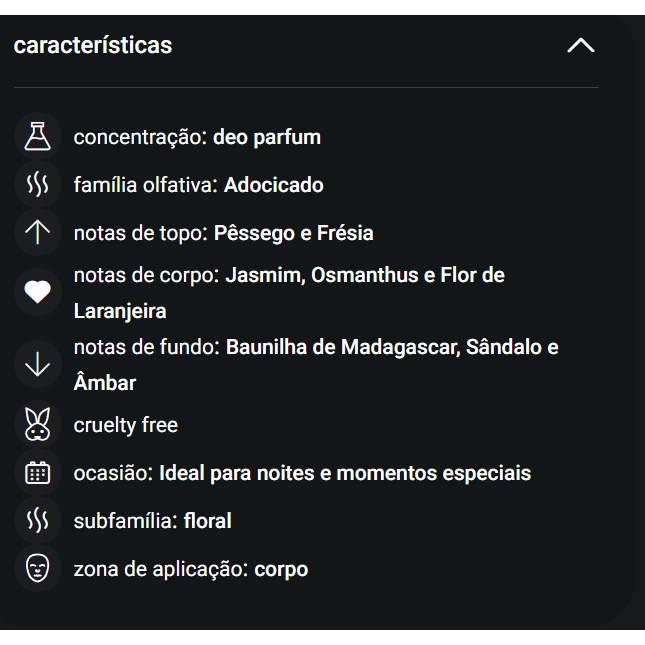
Task: Click the notas de corpo heart icon
Action: 37,292
